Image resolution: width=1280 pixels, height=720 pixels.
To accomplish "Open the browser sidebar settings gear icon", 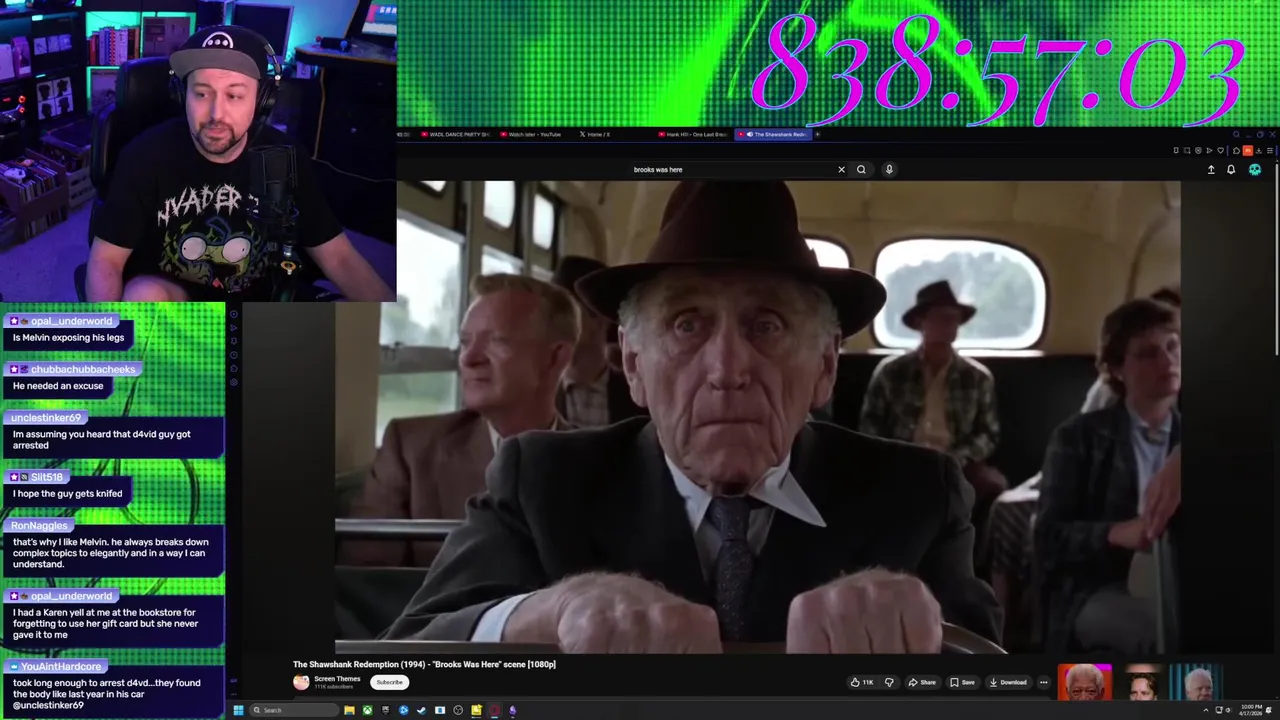I will pyautogui.click(x=234, y=382).
